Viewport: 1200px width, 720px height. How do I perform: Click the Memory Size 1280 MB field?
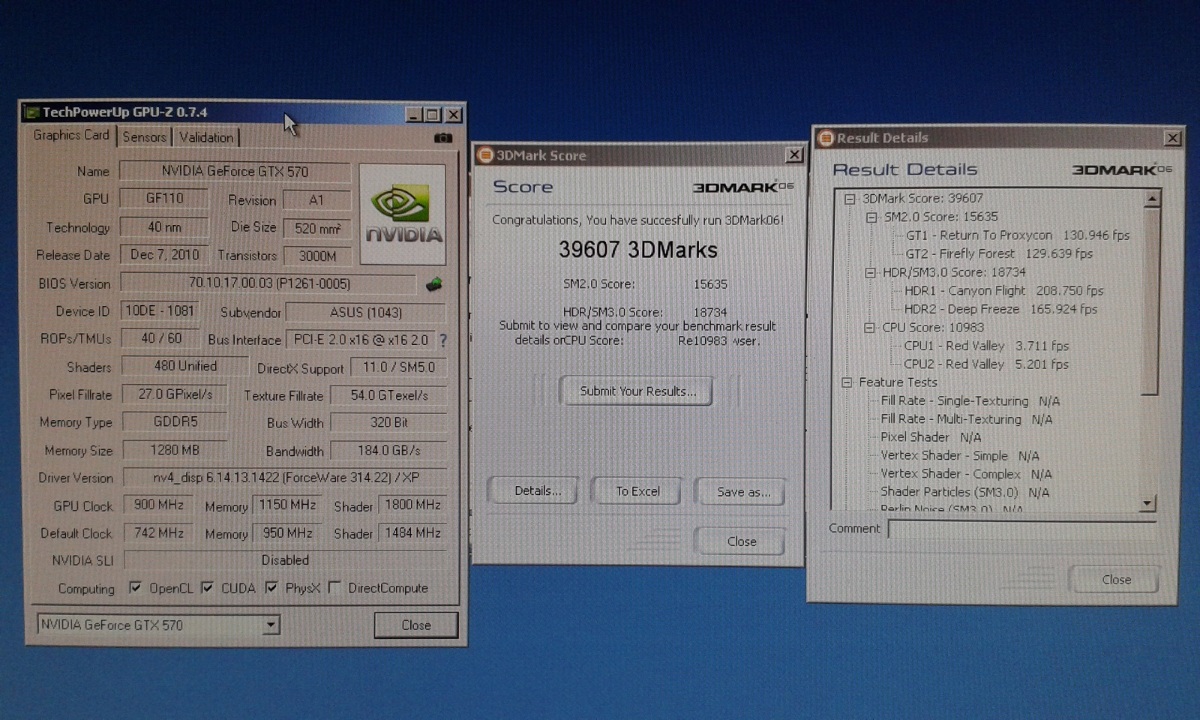tap(176, 450)
